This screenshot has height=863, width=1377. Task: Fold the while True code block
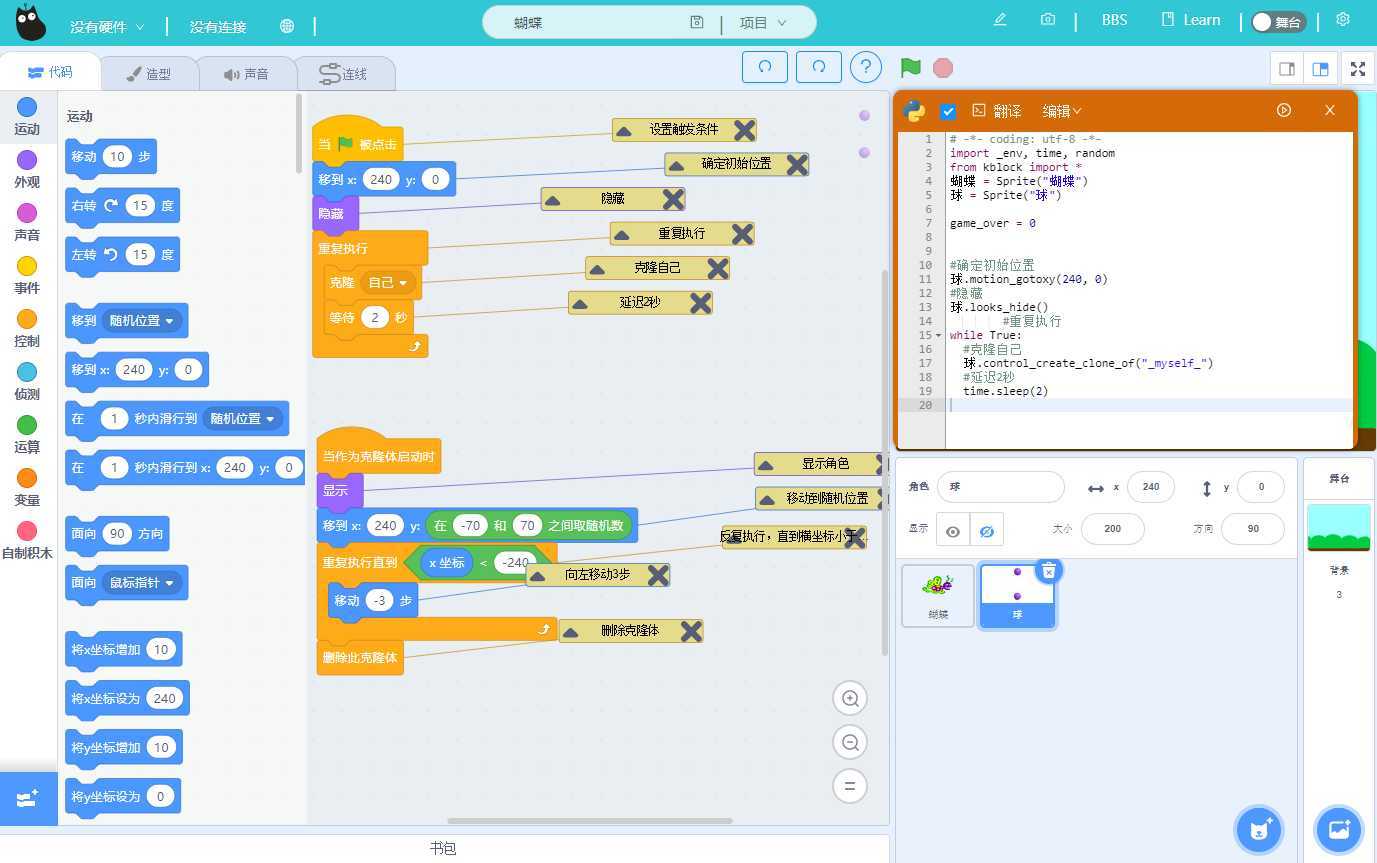pos(938,335)
